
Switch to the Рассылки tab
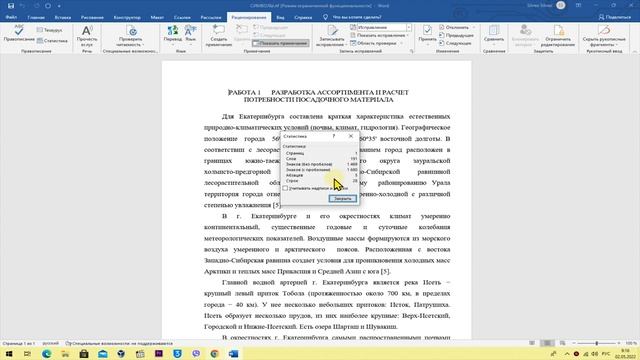pos(211,17)
